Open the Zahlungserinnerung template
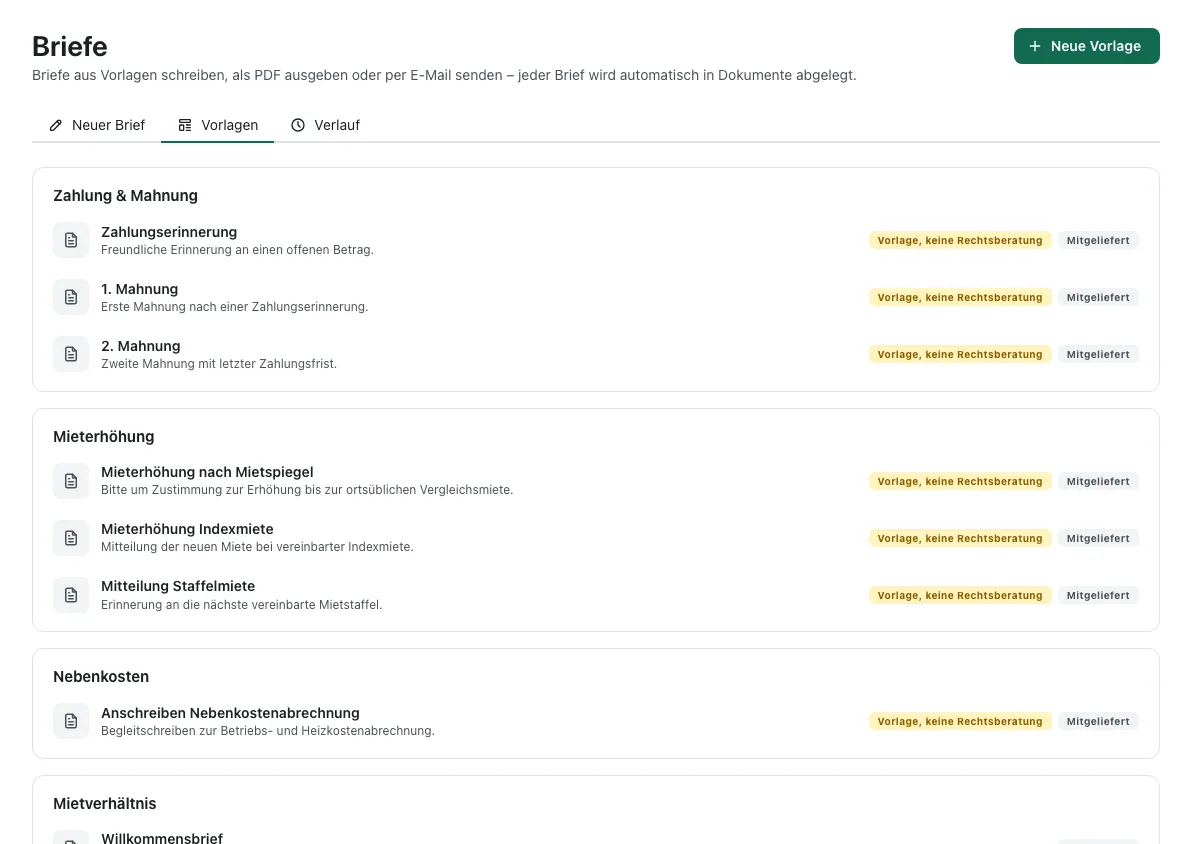 click(169, 232)
